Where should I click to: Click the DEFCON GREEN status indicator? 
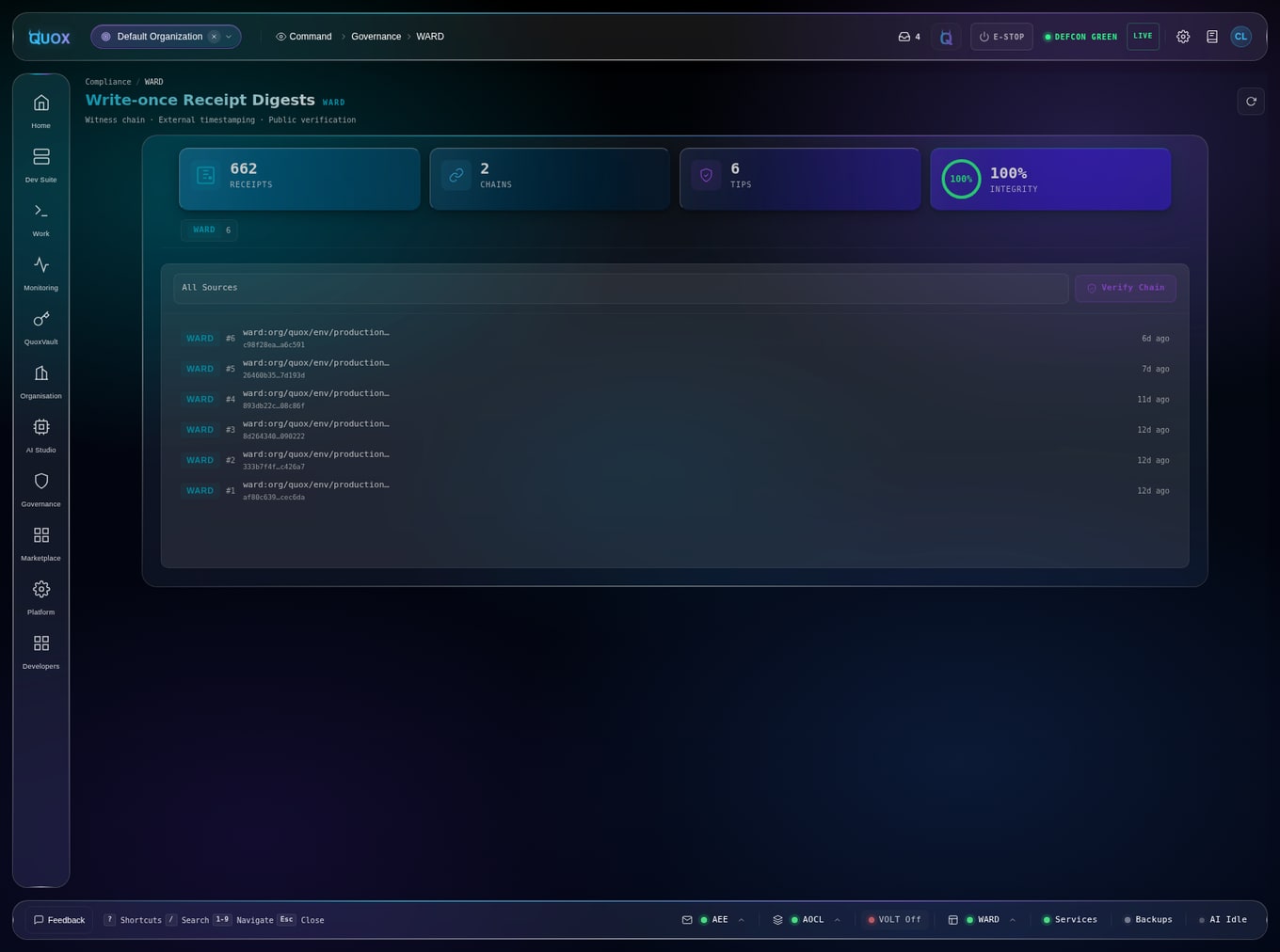coord(1080,37)
